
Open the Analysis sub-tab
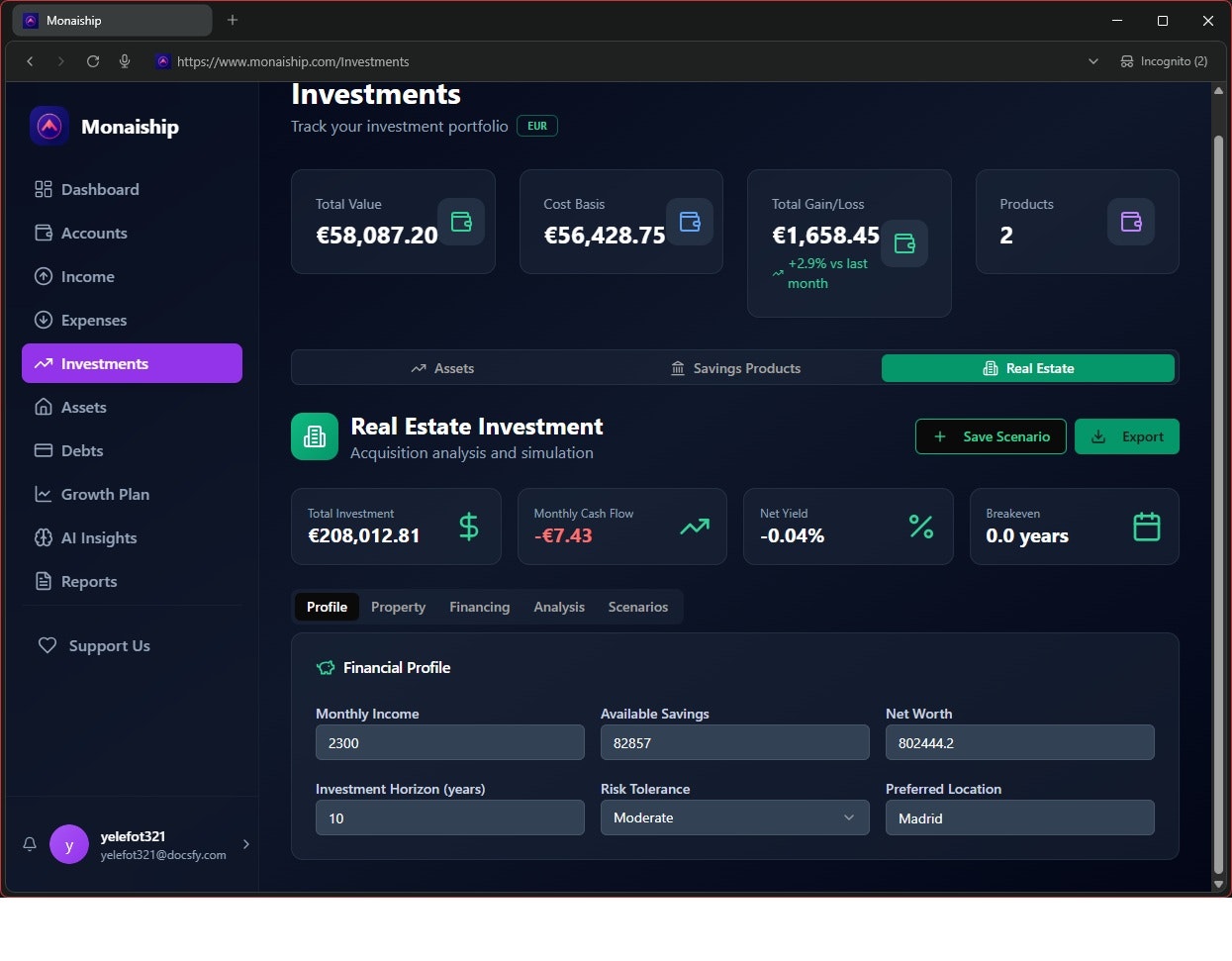coord(559,607)
